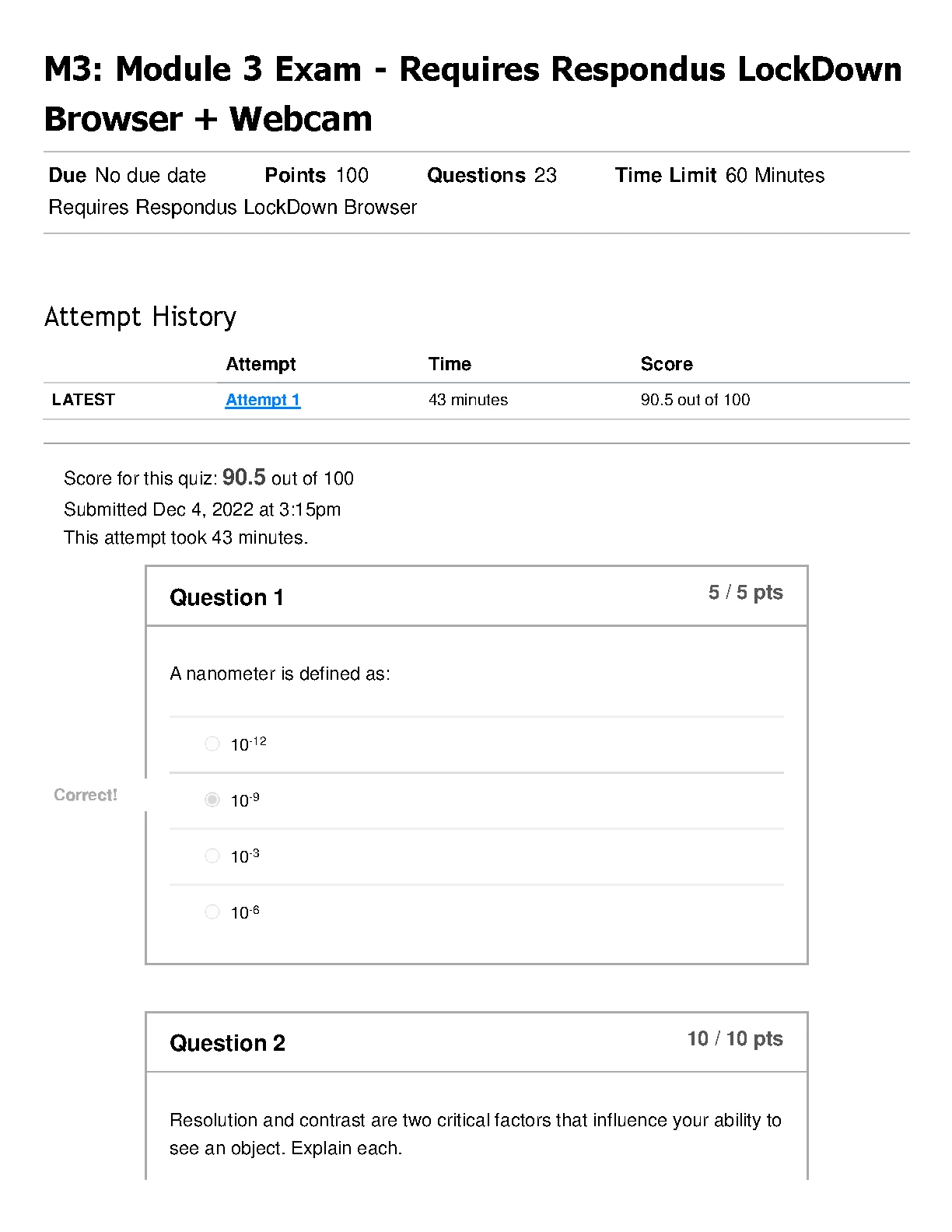This screenshot has height=1232, width=952.
Task: Open the Attempt 1 link
Action: coord(263,400)
